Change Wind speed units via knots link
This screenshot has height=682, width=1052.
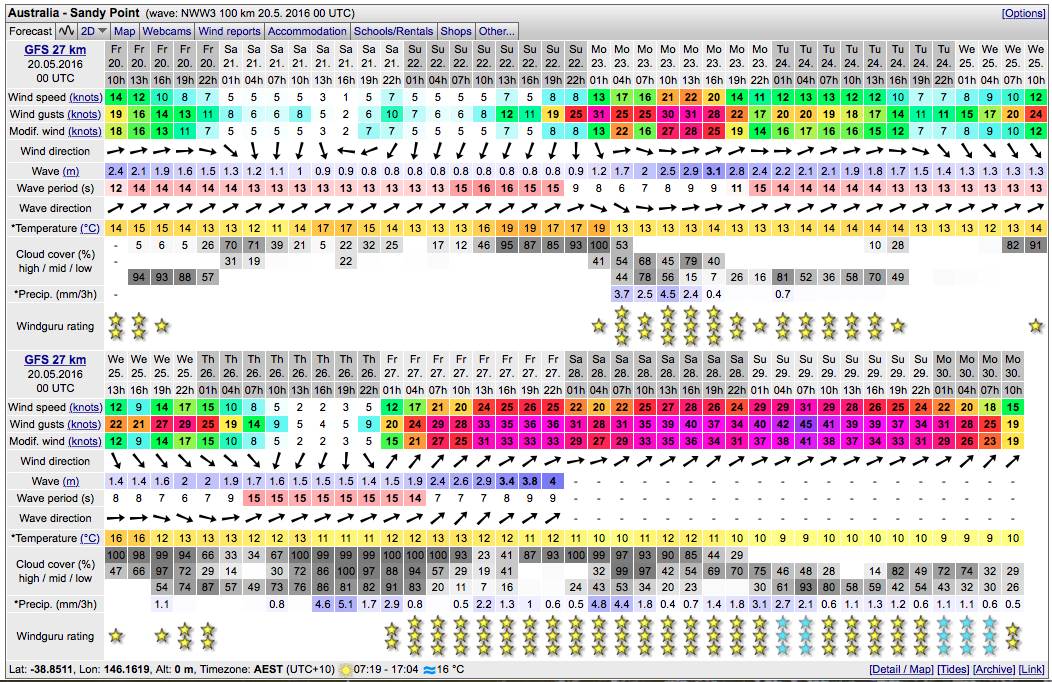point(84,97)
